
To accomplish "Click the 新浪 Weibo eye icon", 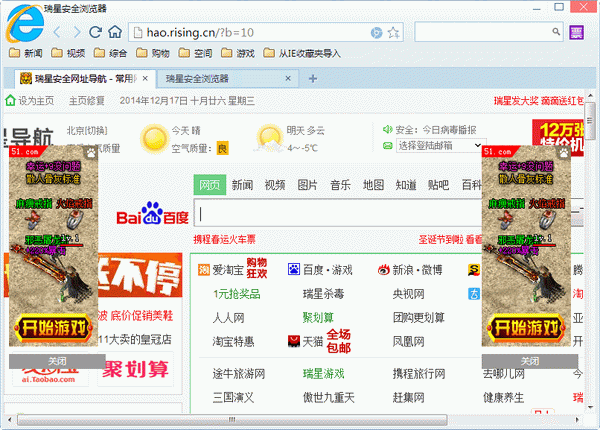I will pyautogui.click(x=383, y=270).
